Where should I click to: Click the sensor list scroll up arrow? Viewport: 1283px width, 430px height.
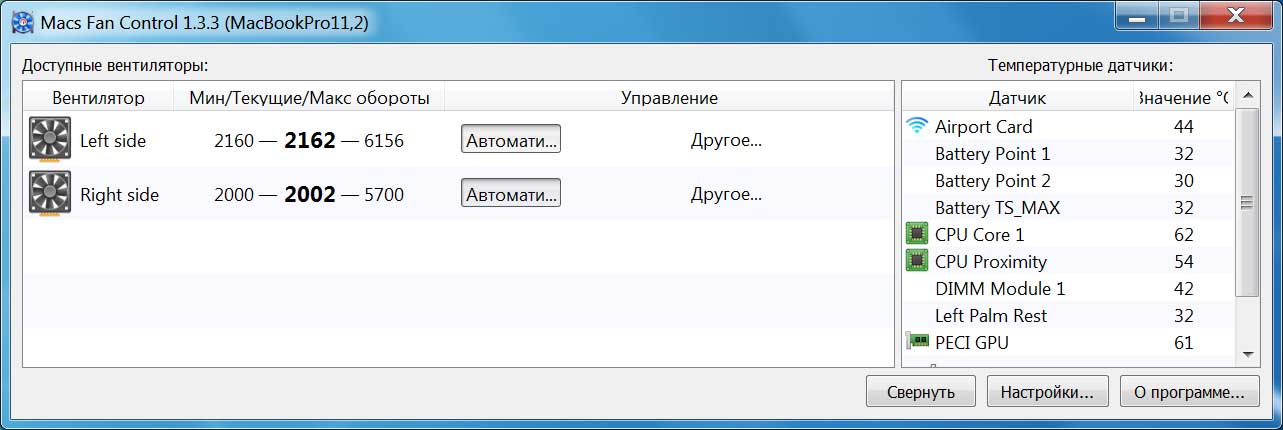(x=1247, y=95)
